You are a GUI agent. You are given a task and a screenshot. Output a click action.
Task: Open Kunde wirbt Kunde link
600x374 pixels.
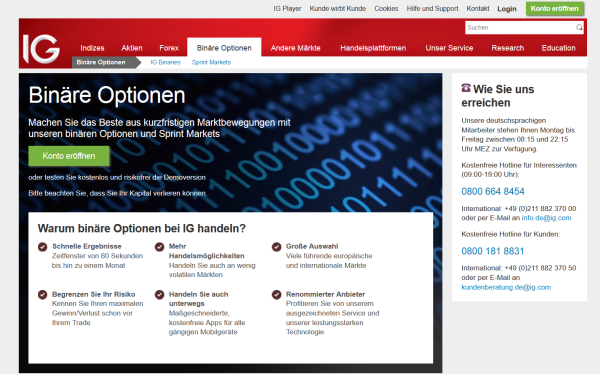pyautogui.click(x=338, y=8)
